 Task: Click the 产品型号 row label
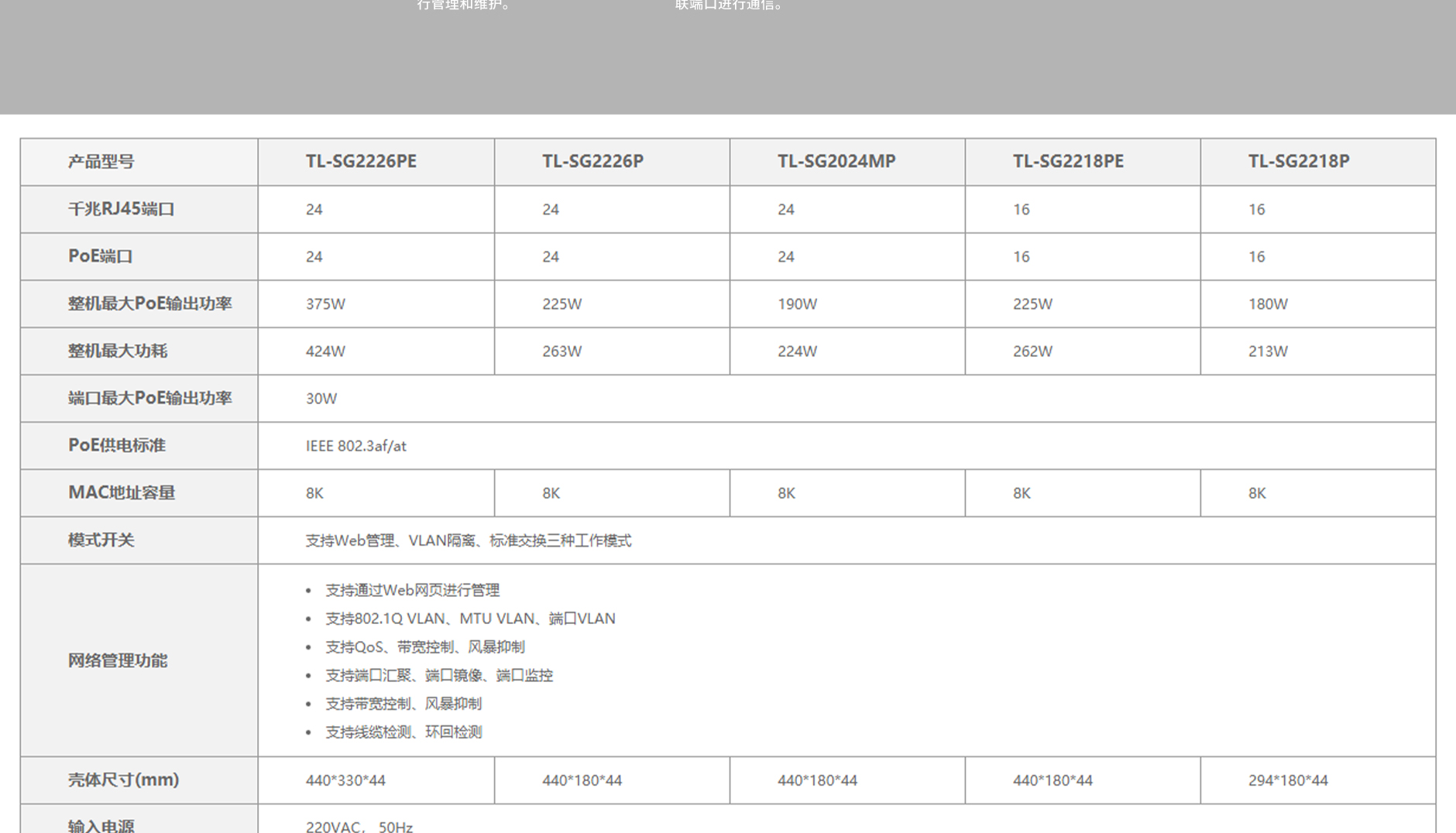[x=101, y=162]
